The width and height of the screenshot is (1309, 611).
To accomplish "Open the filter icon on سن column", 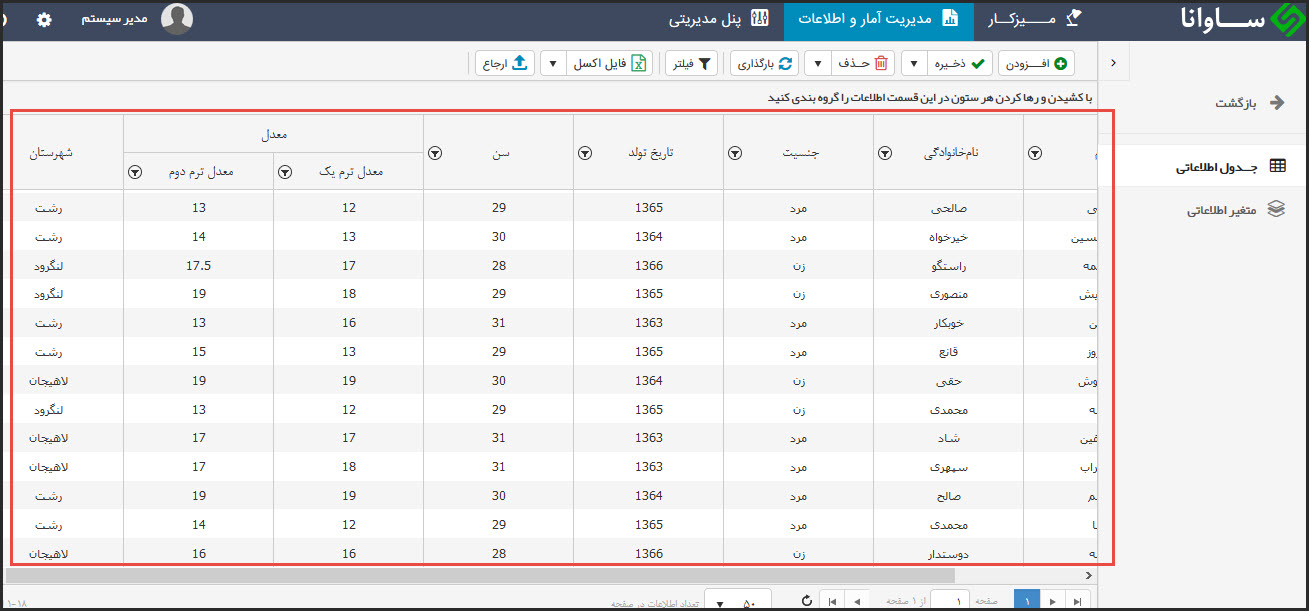I will click(435, 152).
